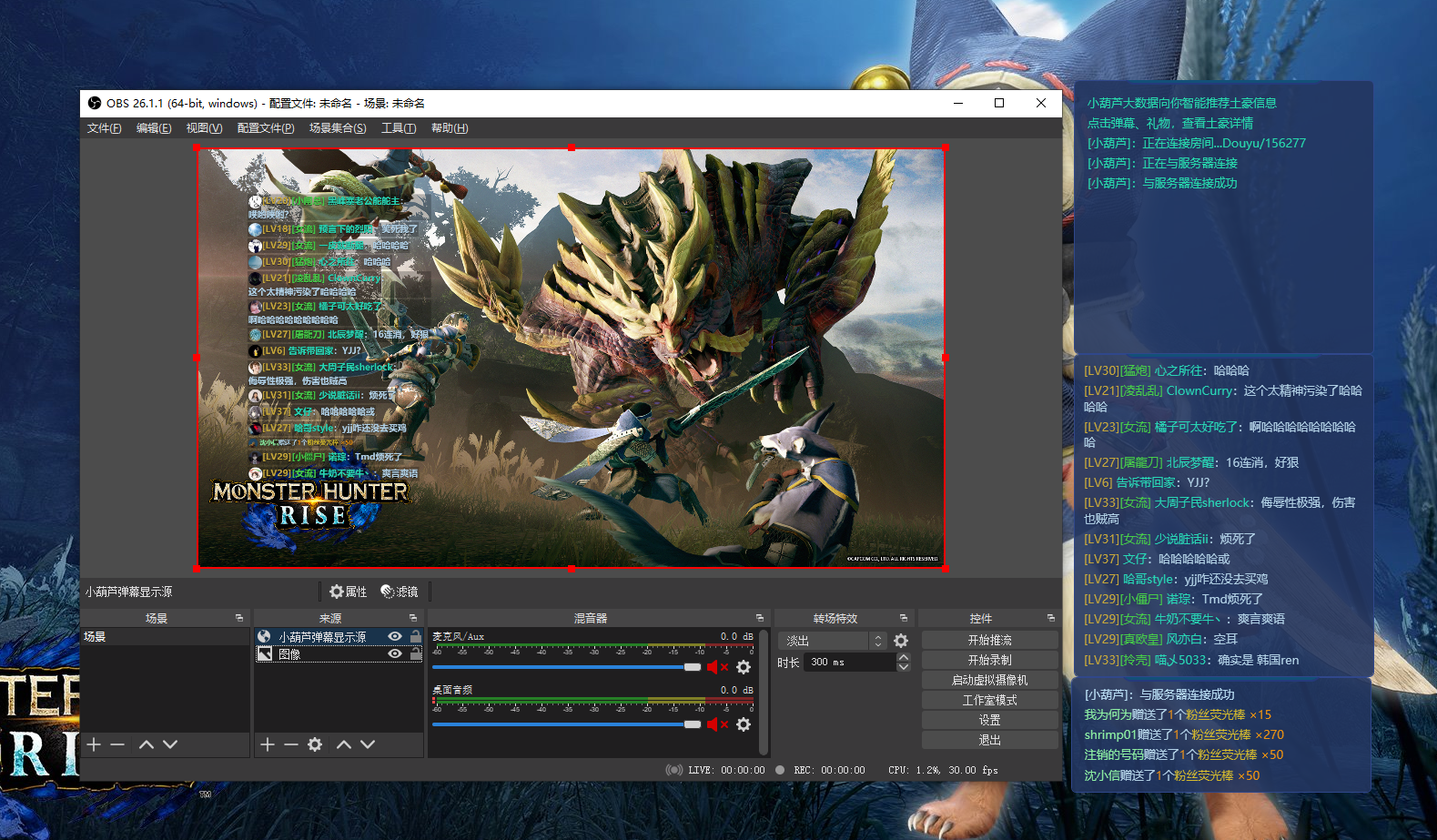This screenshot has height=840, width=1437.
Task: Toggle the lock on the 图像 source
Action: pyautogui.click(x=416, y=654)
